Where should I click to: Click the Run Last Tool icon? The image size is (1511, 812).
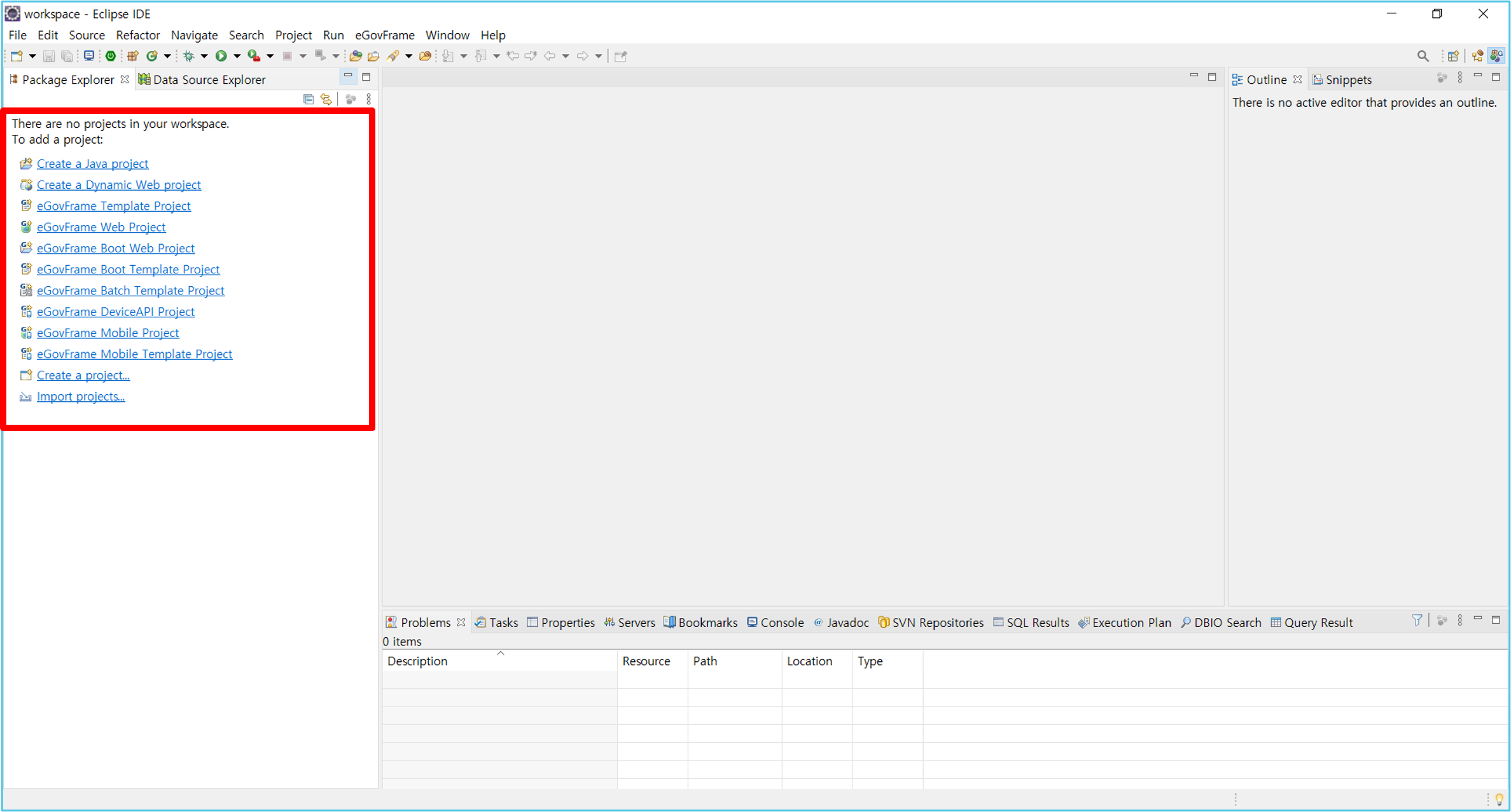254,56
